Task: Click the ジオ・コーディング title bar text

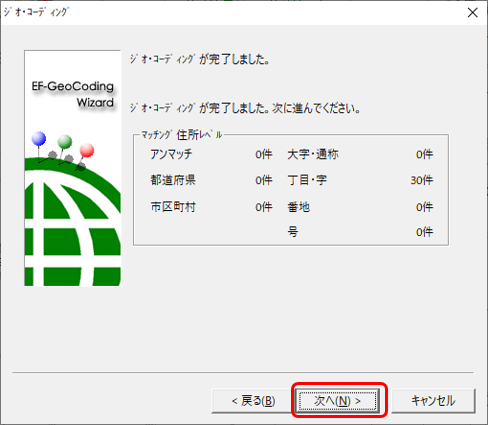Action: pos(36,12)
